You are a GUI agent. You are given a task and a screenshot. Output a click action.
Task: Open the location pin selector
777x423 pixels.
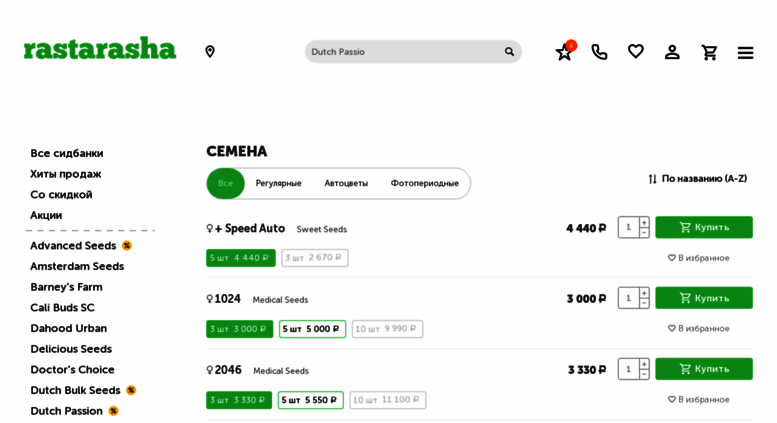click(210, 52)
